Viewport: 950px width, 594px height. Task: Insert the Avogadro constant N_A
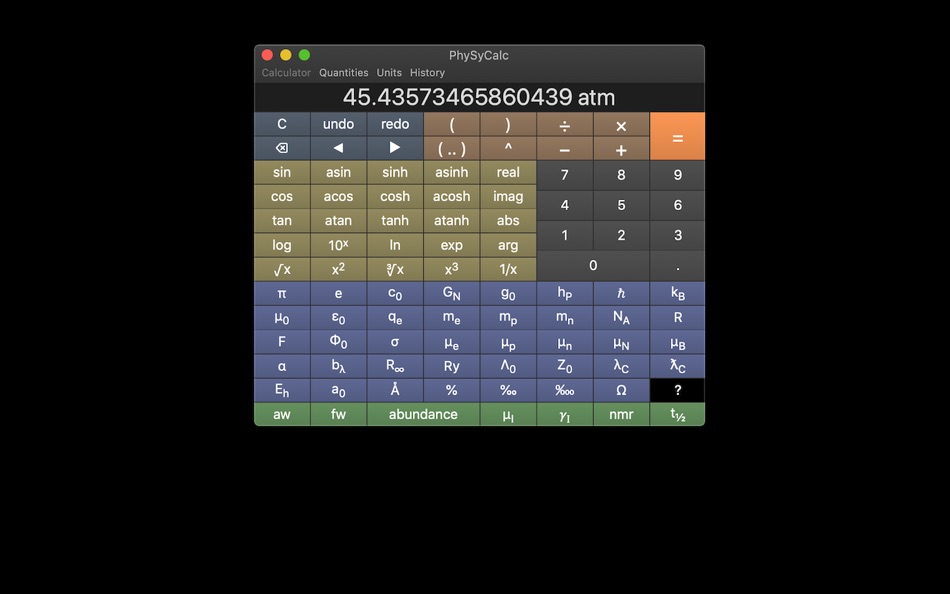pyautogui.click(x=621, y=318)
